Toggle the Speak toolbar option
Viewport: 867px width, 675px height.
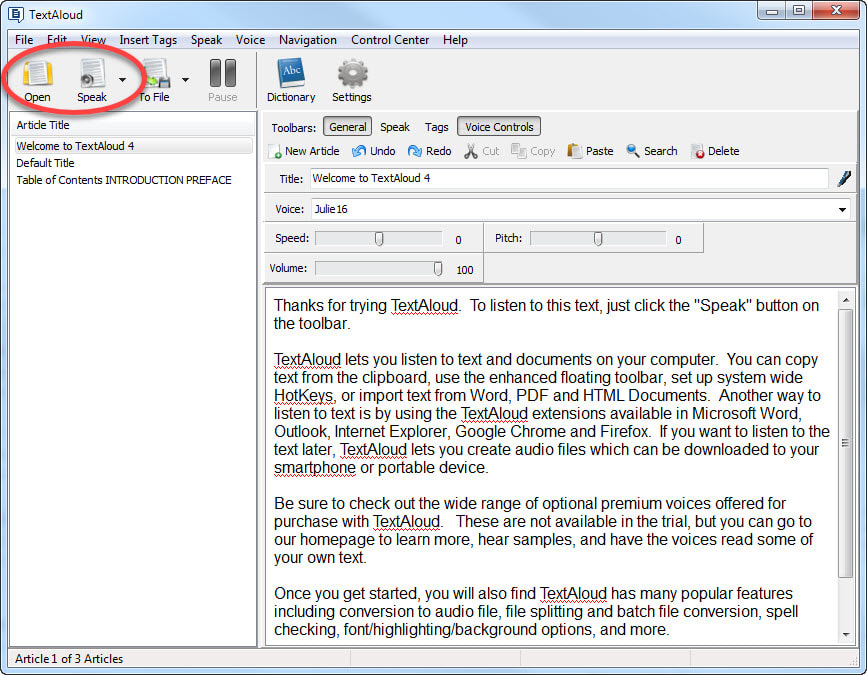(395, 127)
